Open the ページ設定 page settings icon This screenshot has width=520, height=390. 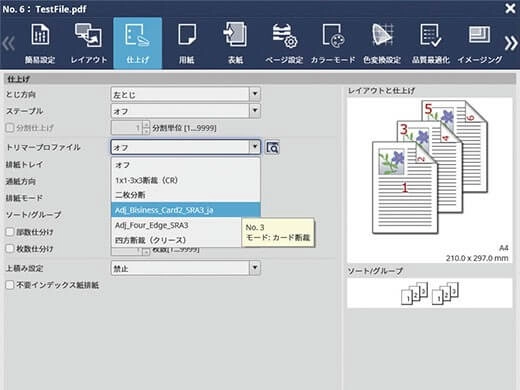tap(284, 43)
